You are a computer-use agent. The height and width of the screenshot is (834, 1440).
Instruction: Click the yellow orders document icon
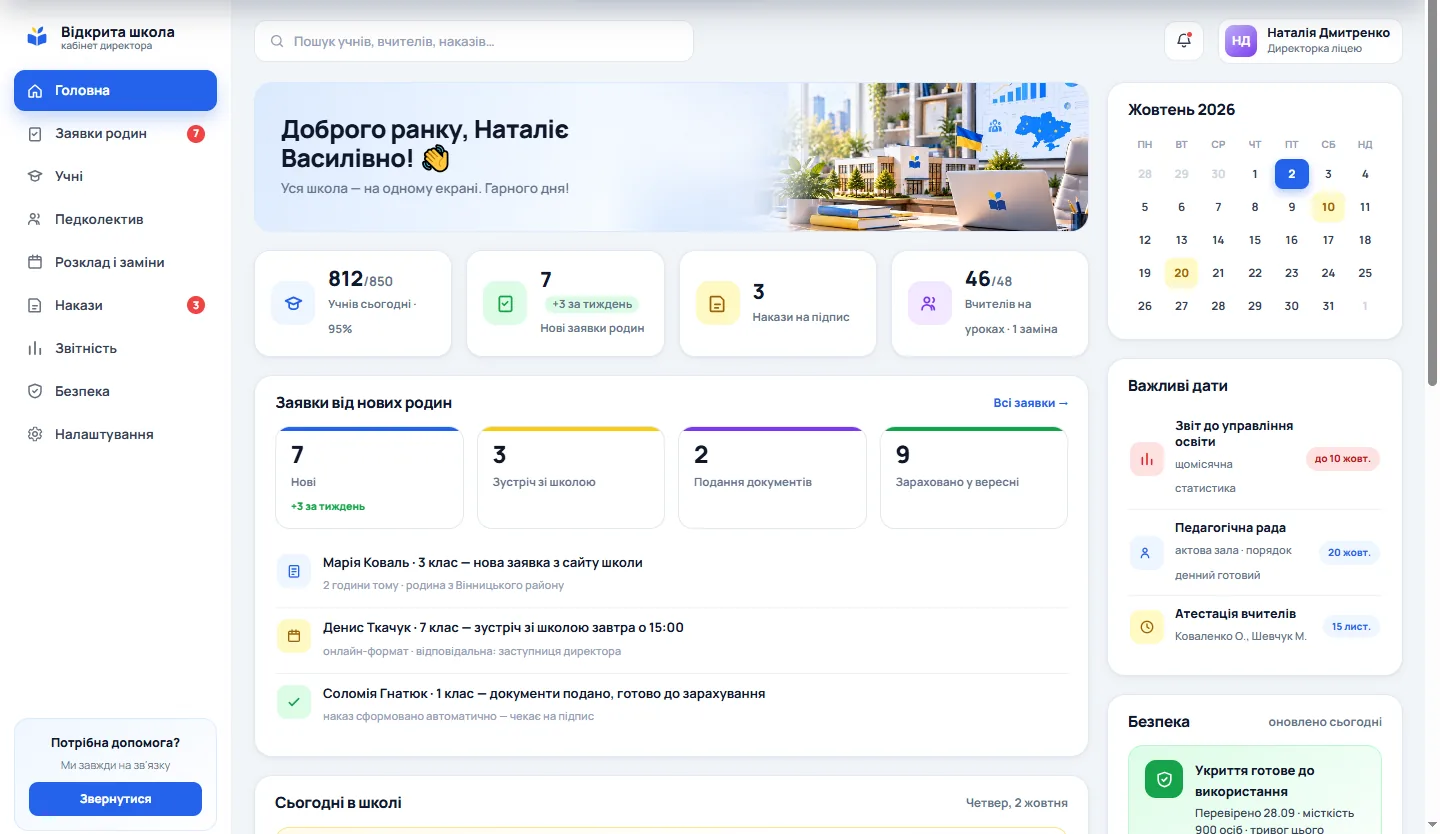[x=717, y=303]
